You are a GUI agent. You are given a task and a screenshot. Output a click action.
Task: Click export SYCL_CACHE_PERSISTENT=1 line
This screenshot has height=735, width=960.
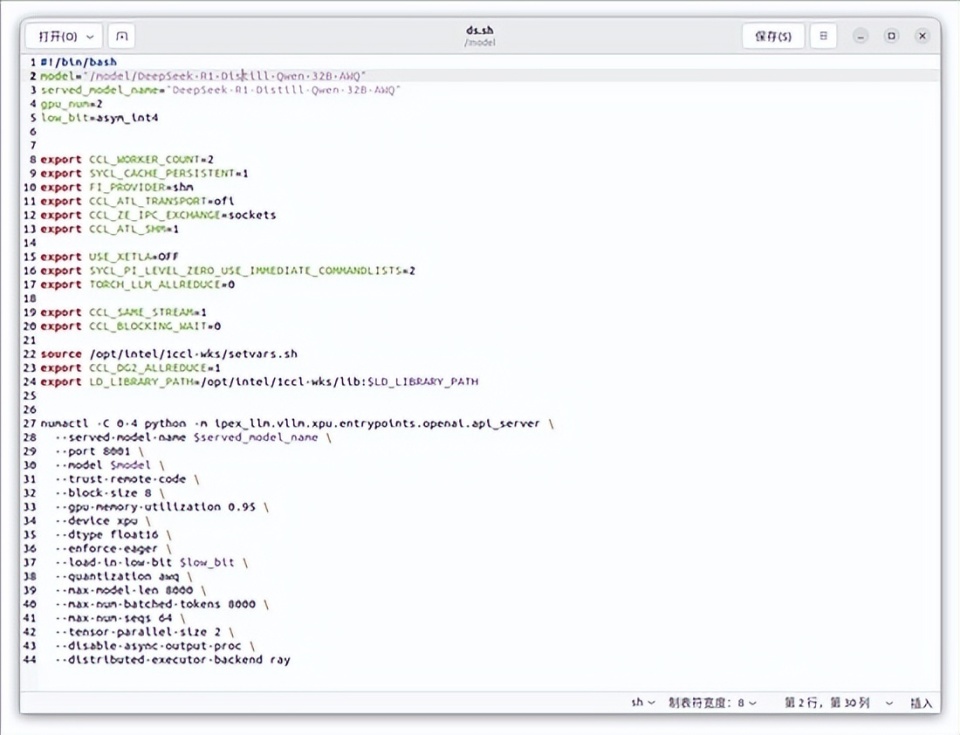(144, 173)
